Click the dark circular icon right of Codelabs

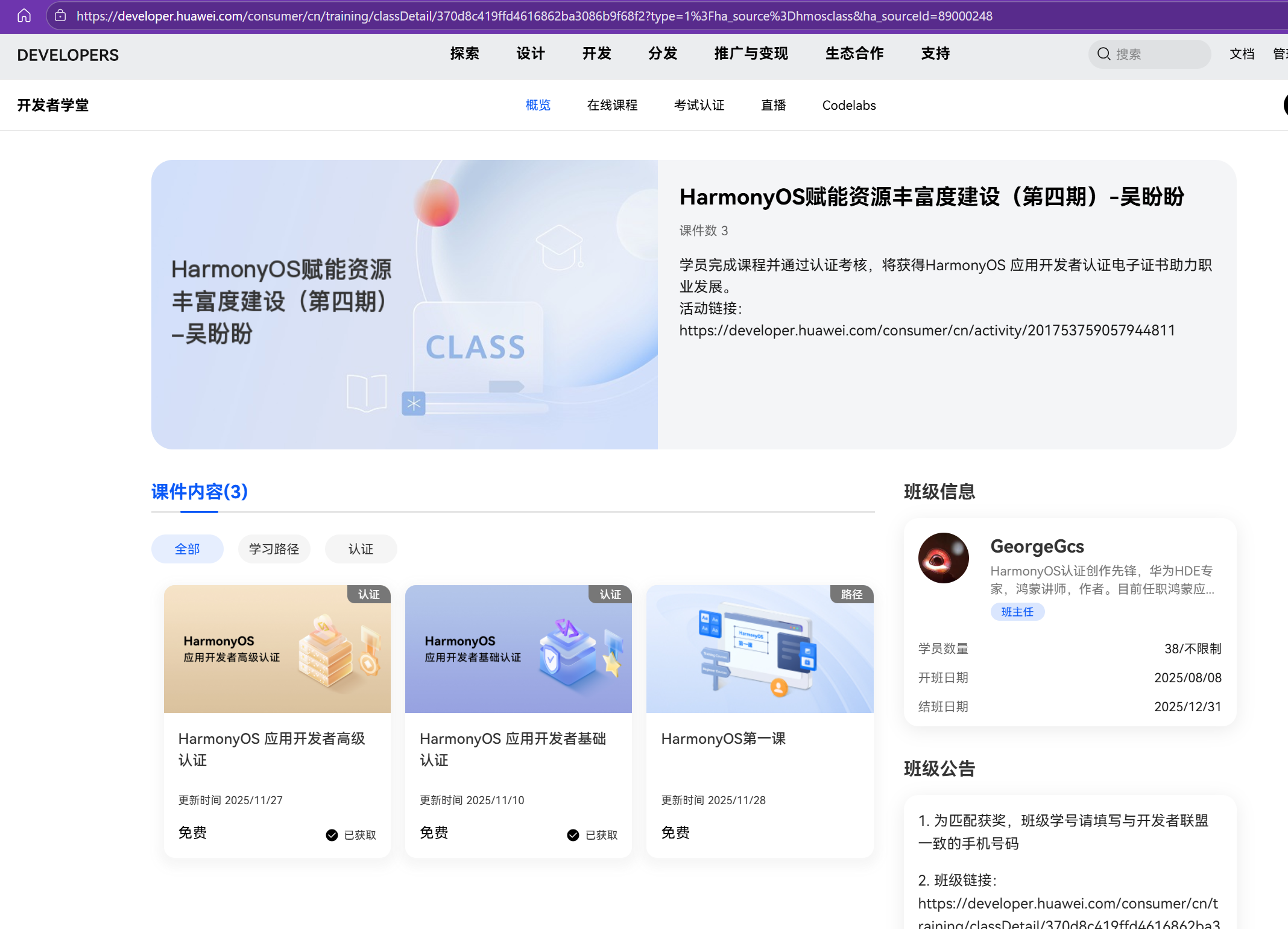click(1285, 105)
